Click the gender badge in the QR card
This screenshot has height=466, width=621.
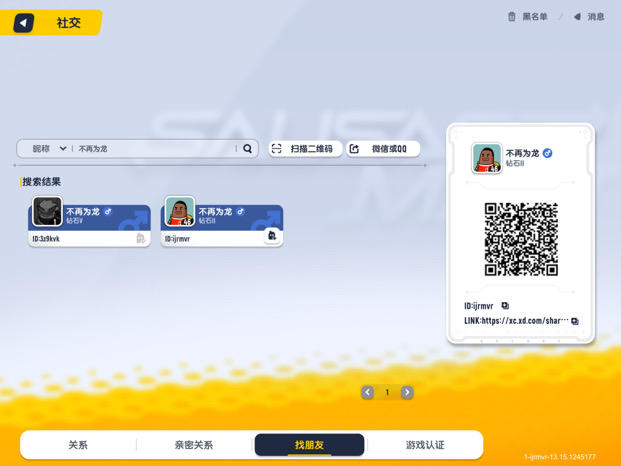547,153
